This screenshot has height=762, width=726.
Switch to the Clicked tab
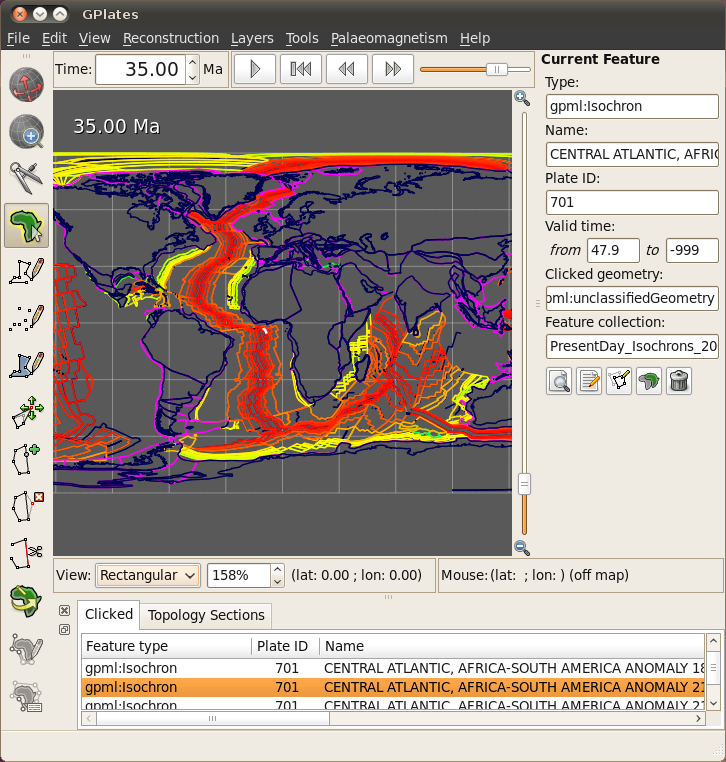(109, 614)
